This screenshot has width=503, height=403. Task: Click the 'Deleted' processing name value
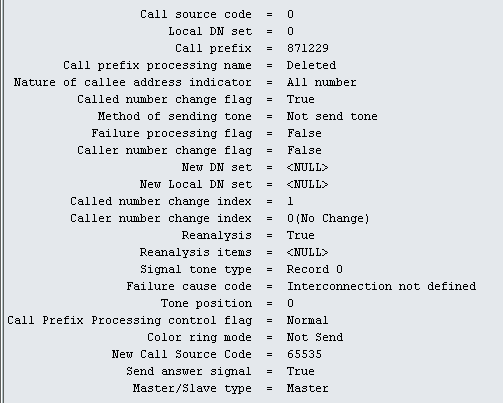(311, 65)
